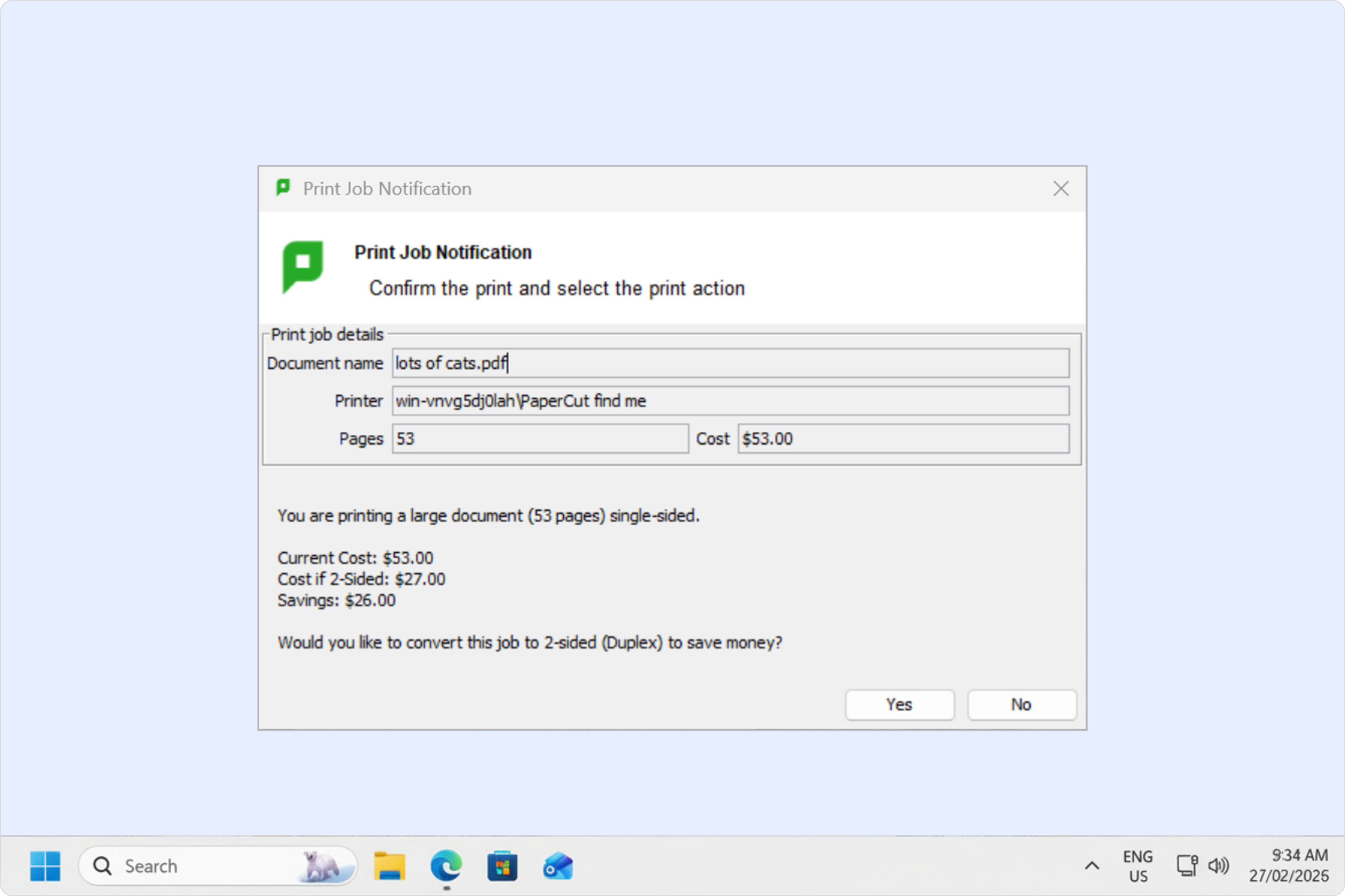Screen dimensions: 1345x896
Task: Click the network icon in the system tray
Action: (1187, 865)
